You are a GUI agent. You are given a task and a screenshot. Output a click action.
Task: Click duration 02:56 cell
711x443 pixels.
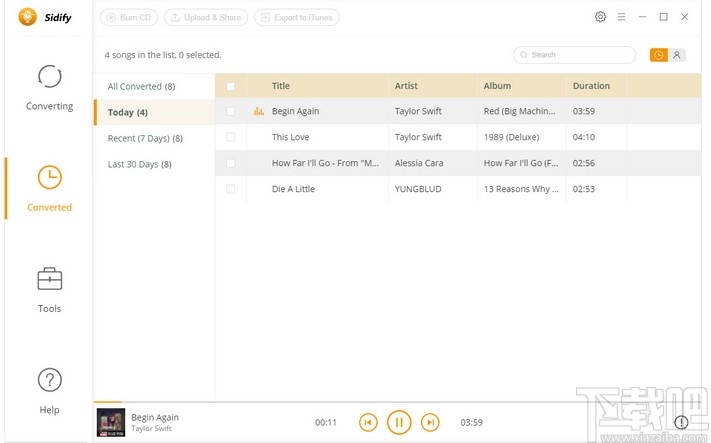pos(584,163)
